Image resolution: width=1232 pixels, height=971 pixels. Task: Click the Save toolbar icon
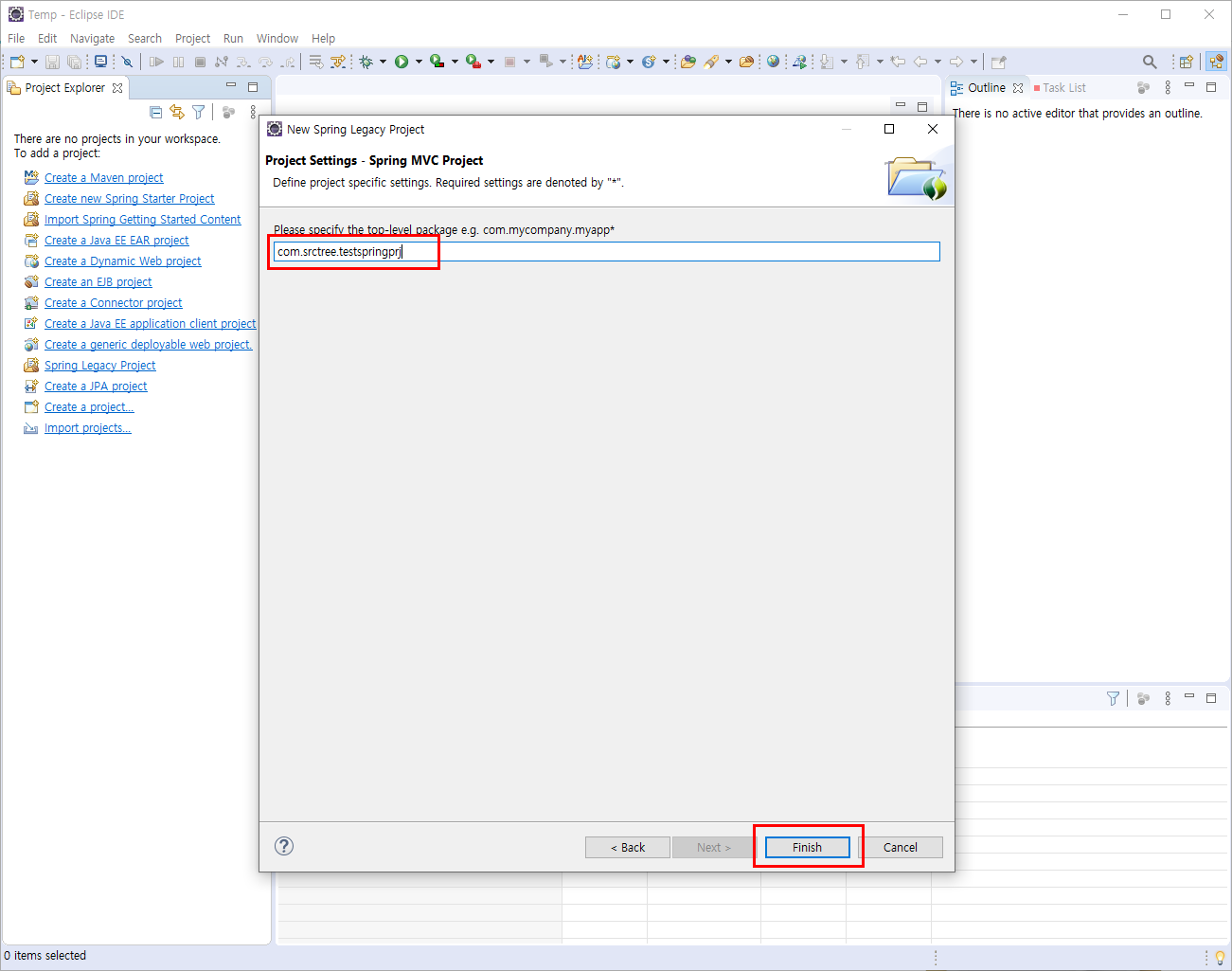[53, 62]
